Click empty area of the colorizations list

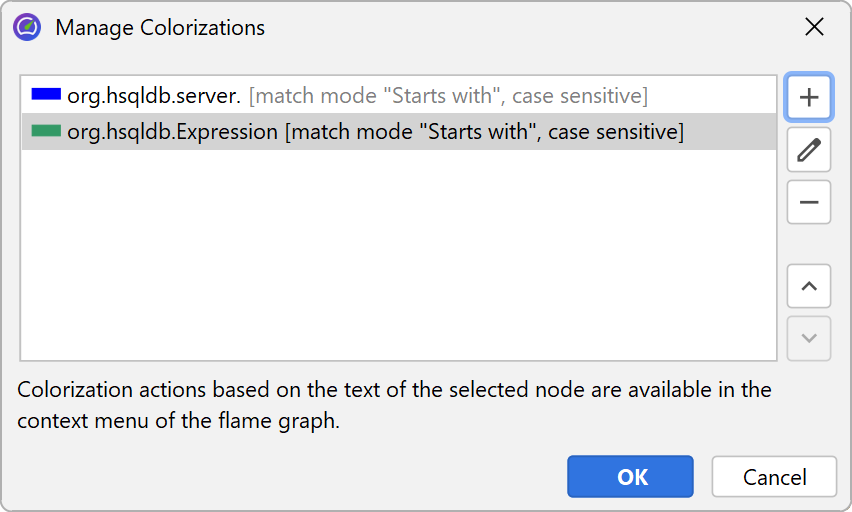coord(398,260)
